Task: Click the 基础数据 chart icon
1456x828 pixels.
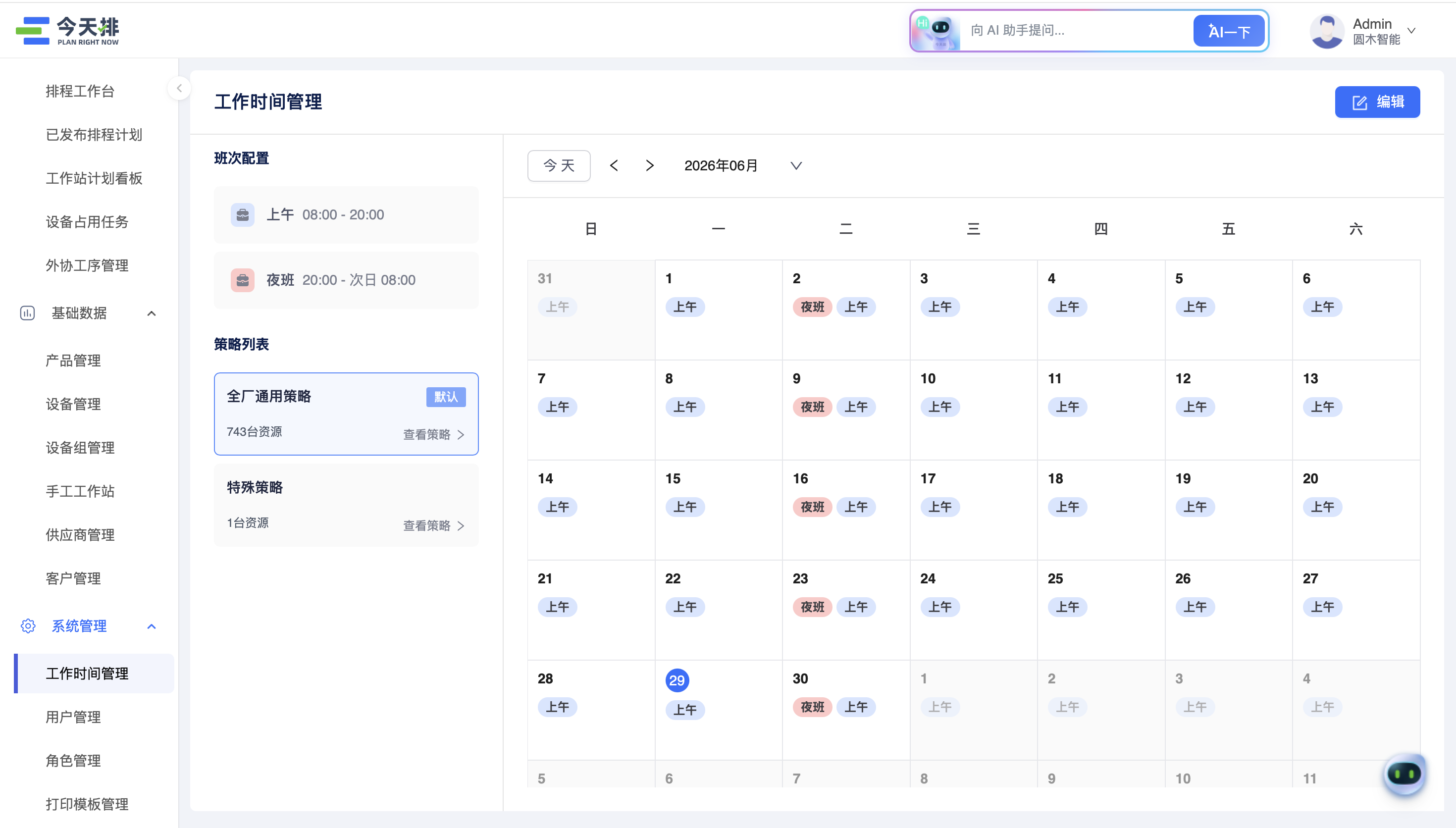Action: pos(27,313)
